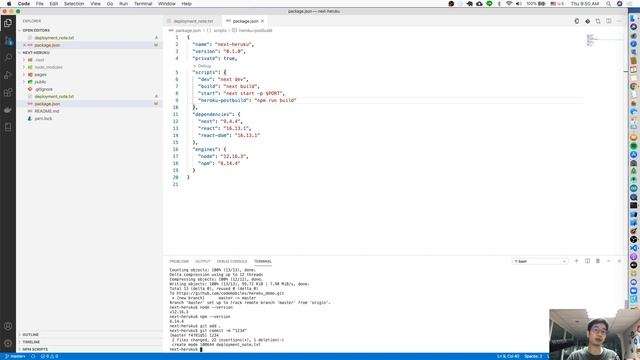This screenshot has width=640, height=360.
Task: Click the terminal panel scrollbar
Action: pyautogui.click(x=627, y=304)
